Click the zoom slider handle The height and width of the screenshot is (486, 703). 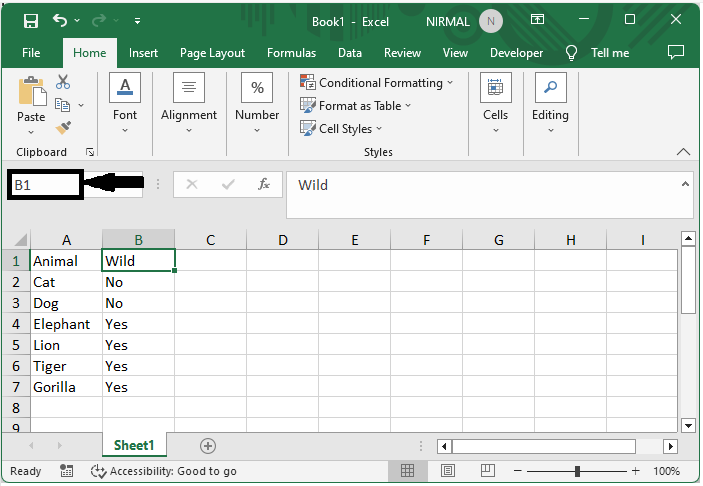click(x=577, y=471)
